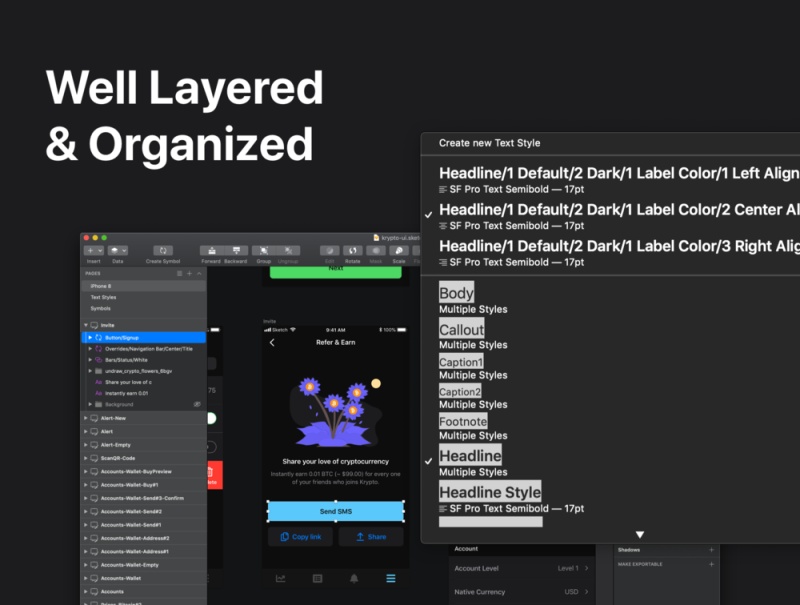Click the Create Symbol toolbar icon
The width and height of the screenshot is (800, 605).
162,250
